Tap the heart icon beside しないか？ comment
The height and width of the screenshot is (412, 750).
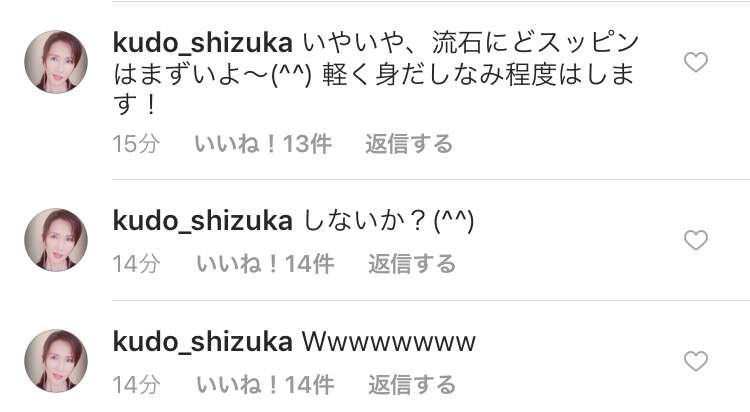[695, 240]
